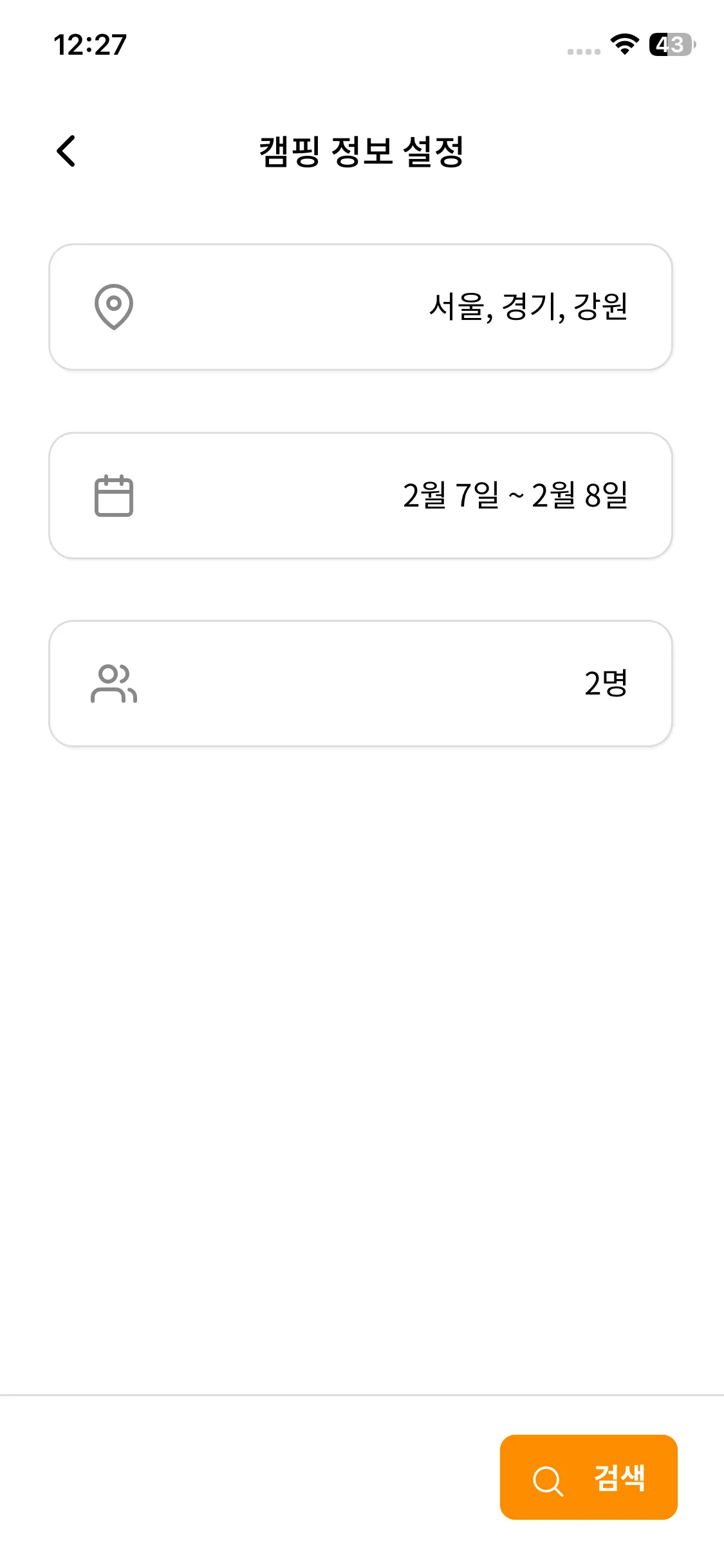The width and height of the screenshot is (724, 1568).
Task: Click the magnifying glass search icon
Action: click(548, 1480)
